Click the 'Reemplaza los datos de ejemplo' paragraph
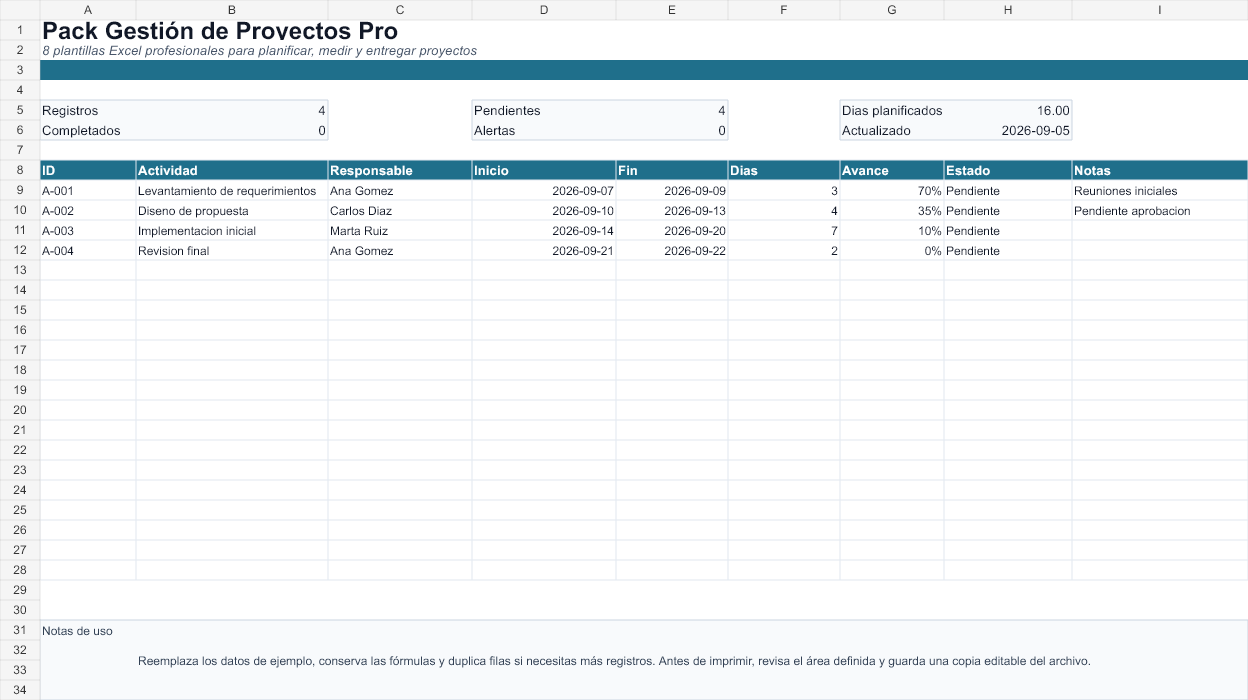This screenshot has width=1248, height=700. 614,661
